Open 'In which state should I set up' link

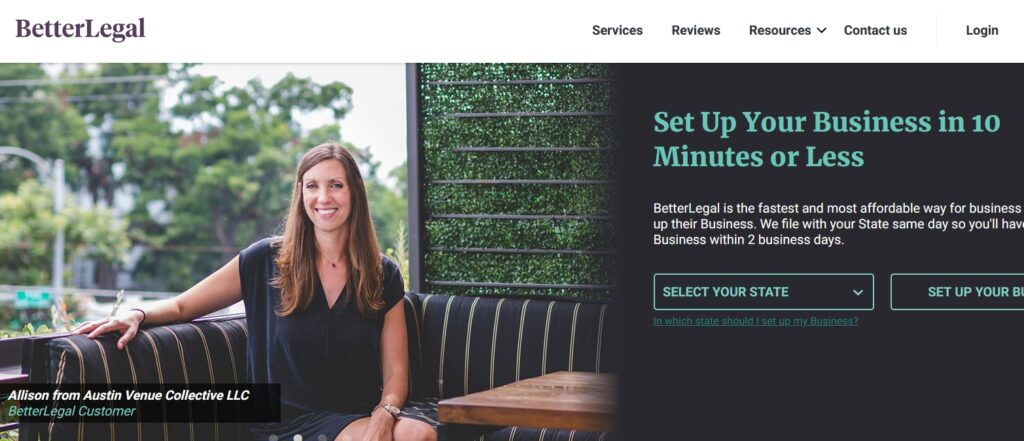[x=756, y=321]
